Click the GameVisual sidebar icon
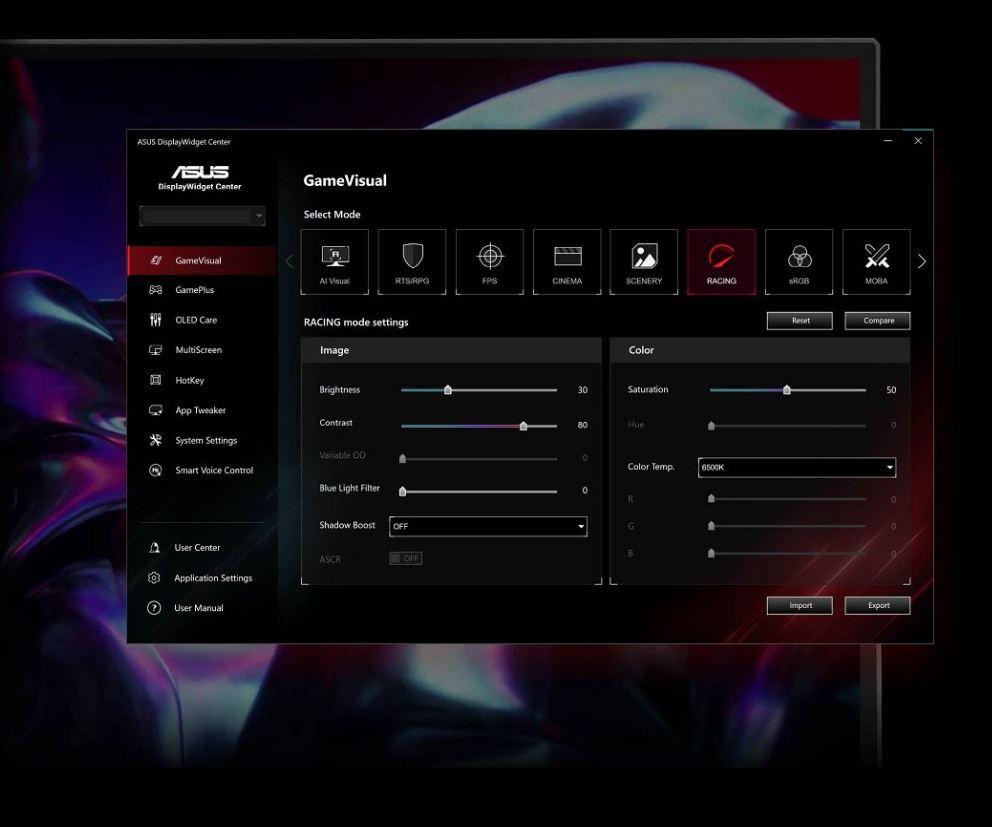The height and width of the screenshot is (827, 992). (156, 260)
